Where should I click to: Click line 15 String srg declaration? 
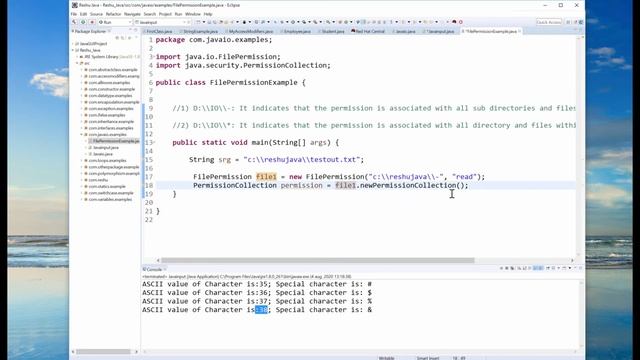(x=276, y=160)
